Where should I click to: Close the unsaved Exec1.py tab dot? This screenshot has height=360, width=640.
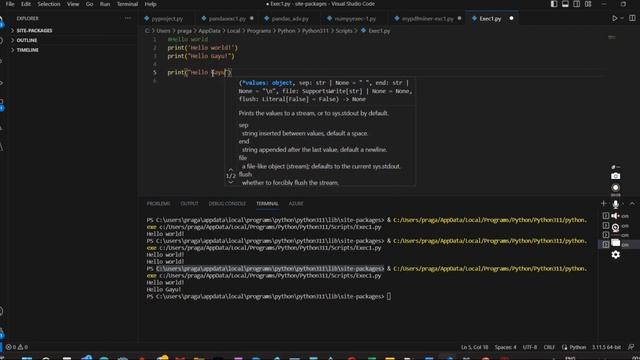[x=511, y=19]
